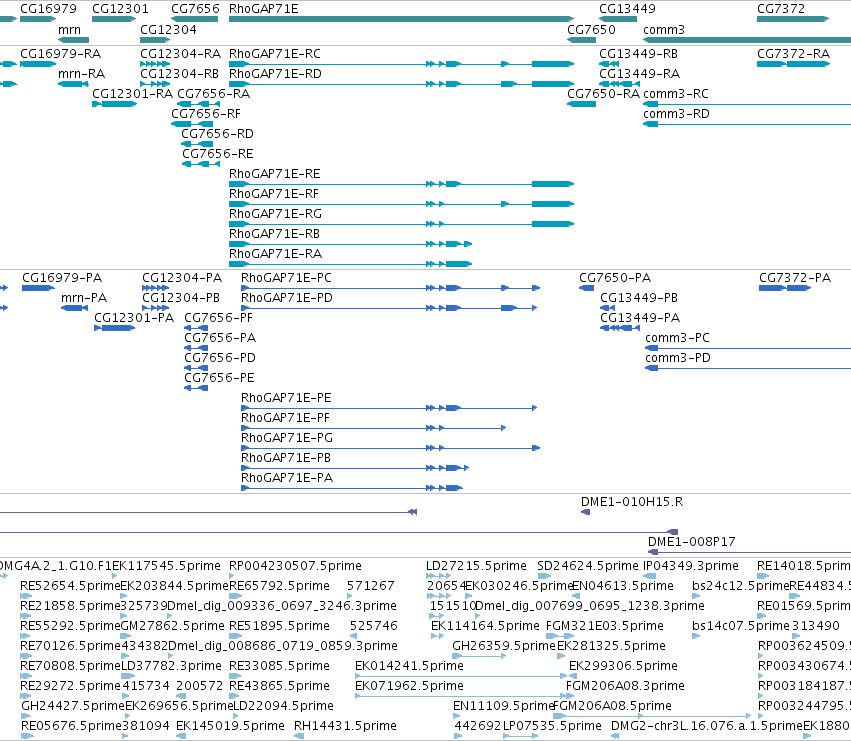This screenshot has width=851, height=741.
Task: Select the RhoGAP71E-PG protein label
Action: [287, 438]
